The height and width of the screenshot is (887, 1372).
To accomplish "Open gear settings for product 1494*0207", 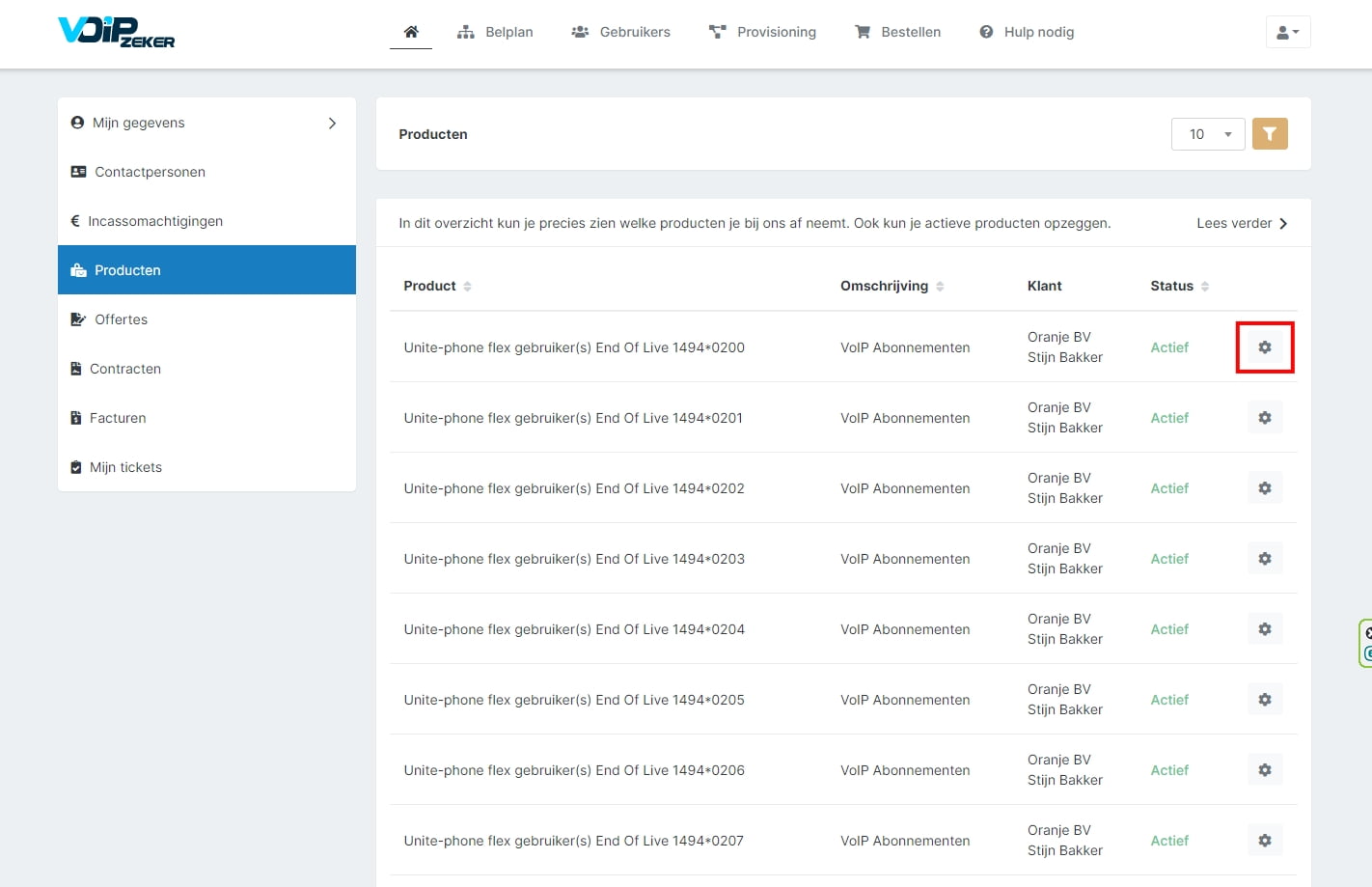I will 1265,841.
